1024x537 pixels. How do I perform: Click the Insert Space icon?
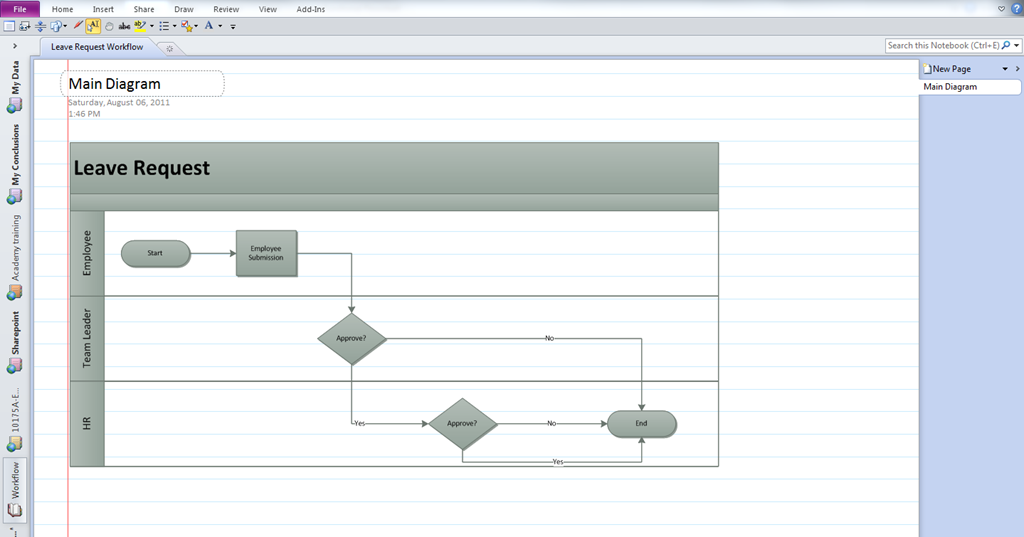tap(40, 26)
